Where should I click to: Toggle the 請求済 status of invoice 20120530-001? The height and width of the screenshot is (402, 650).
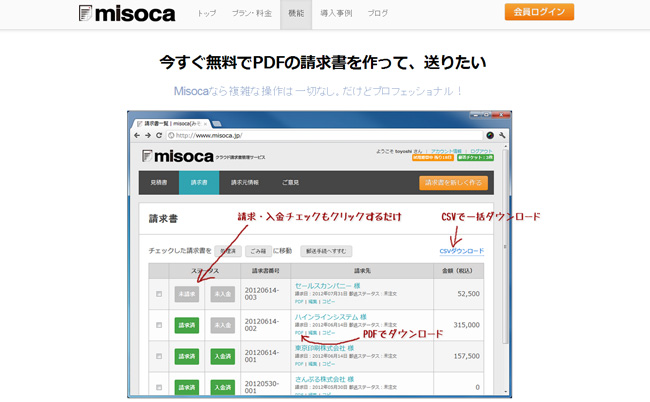pos(187,387)
